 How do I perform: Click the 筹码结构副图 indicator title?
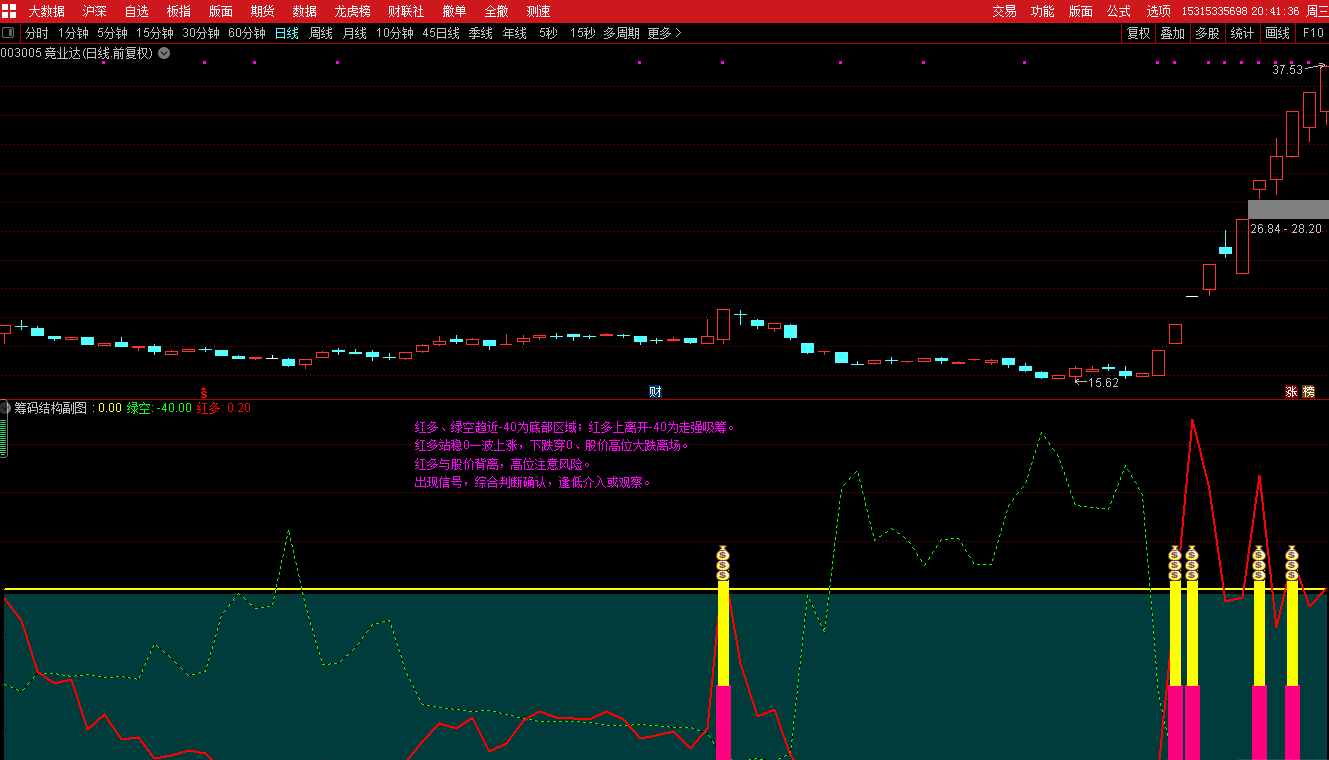click(51, 408)
